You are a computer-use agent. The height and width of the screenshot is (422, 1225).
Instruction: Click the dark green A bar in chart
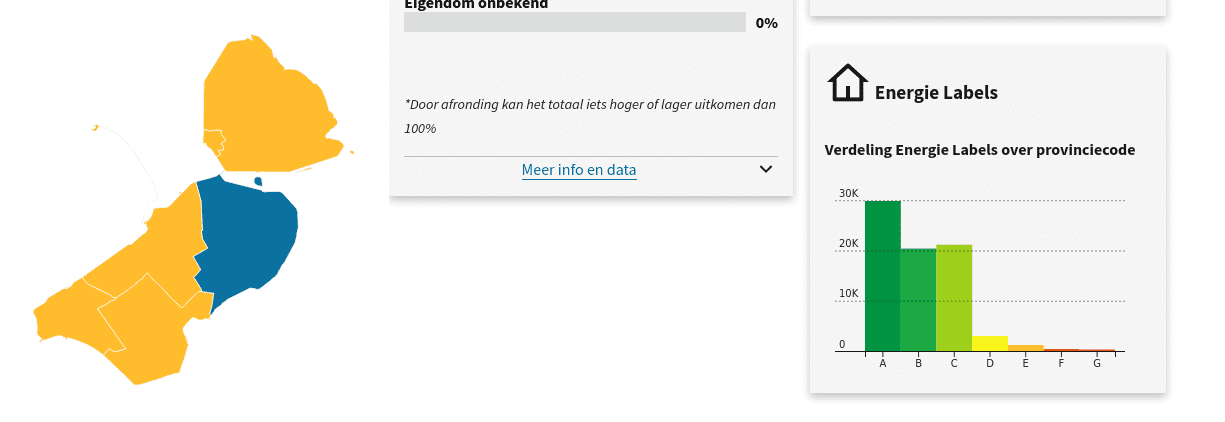click(882, 275)
